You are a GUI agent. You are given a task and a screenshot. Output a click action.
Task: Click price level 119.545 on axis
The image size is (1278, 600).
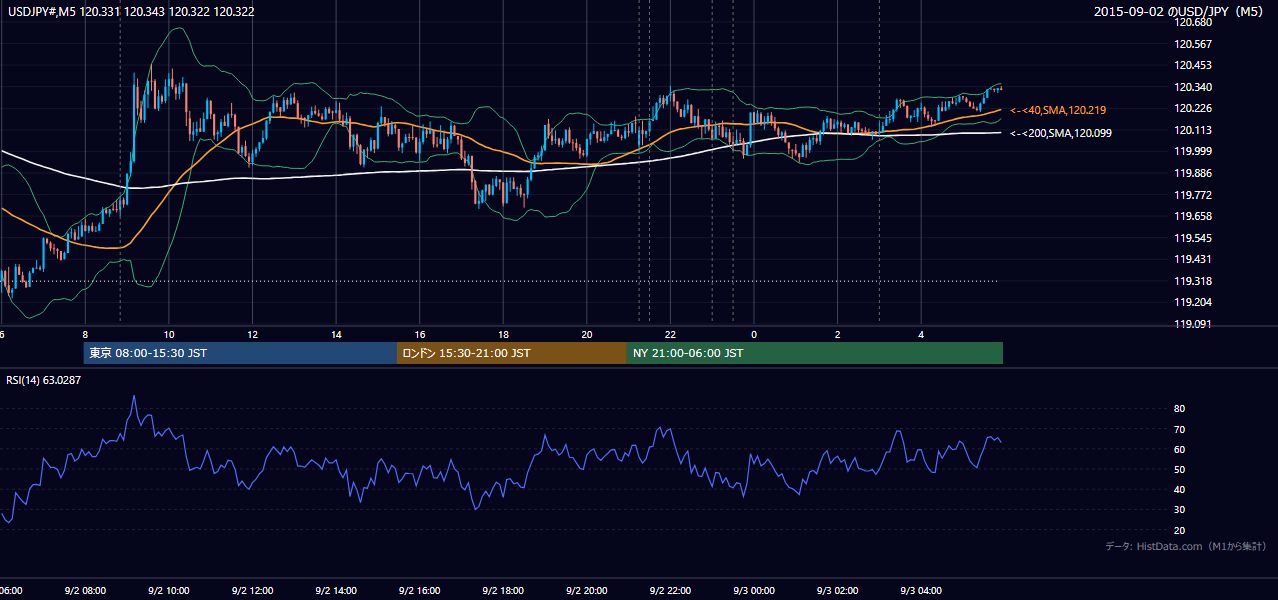1192,238
